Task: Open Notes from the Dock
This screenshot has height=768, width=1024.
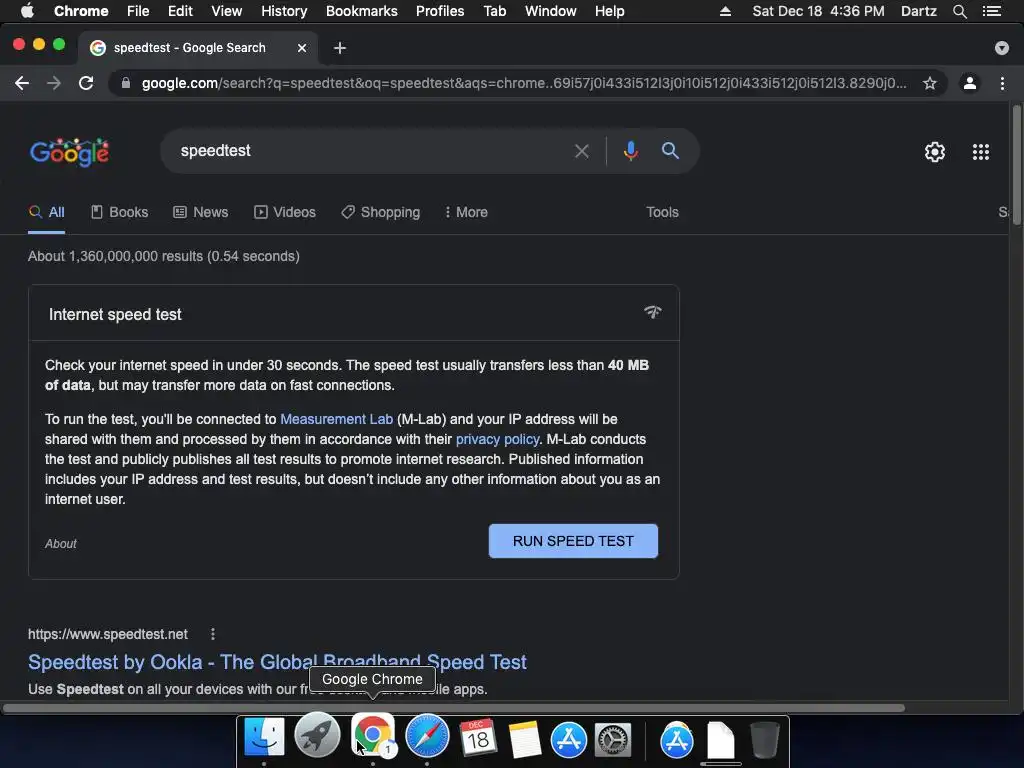Action: tap(524, 739)
